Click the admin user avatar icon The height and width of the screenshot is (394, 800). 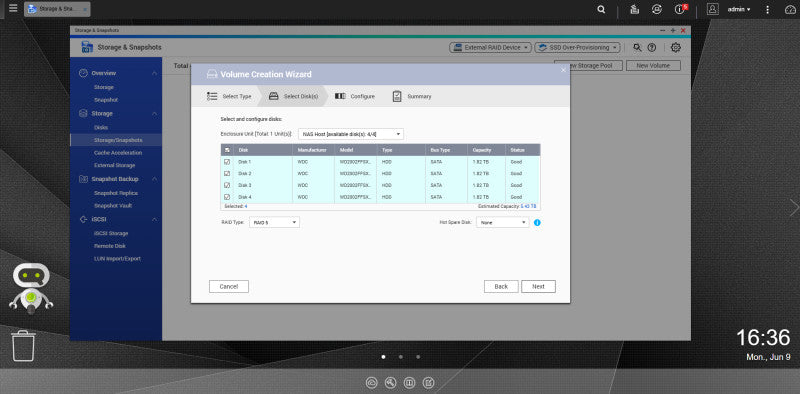(713, 9)
